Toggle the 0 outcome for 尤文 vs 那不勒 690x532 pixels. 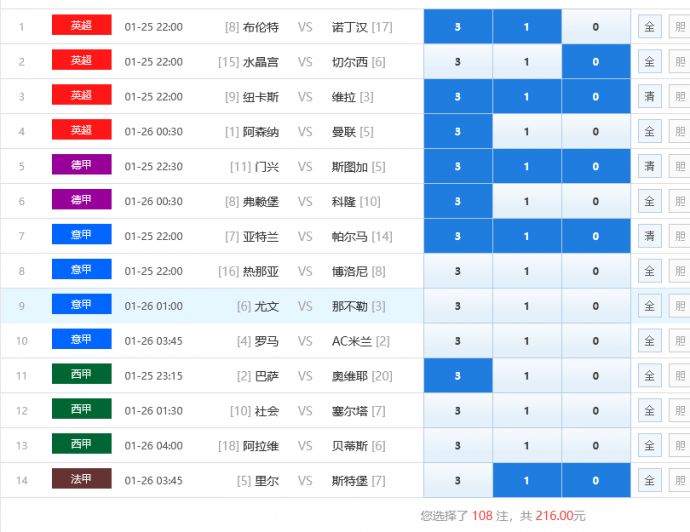[x=596, y=306]
